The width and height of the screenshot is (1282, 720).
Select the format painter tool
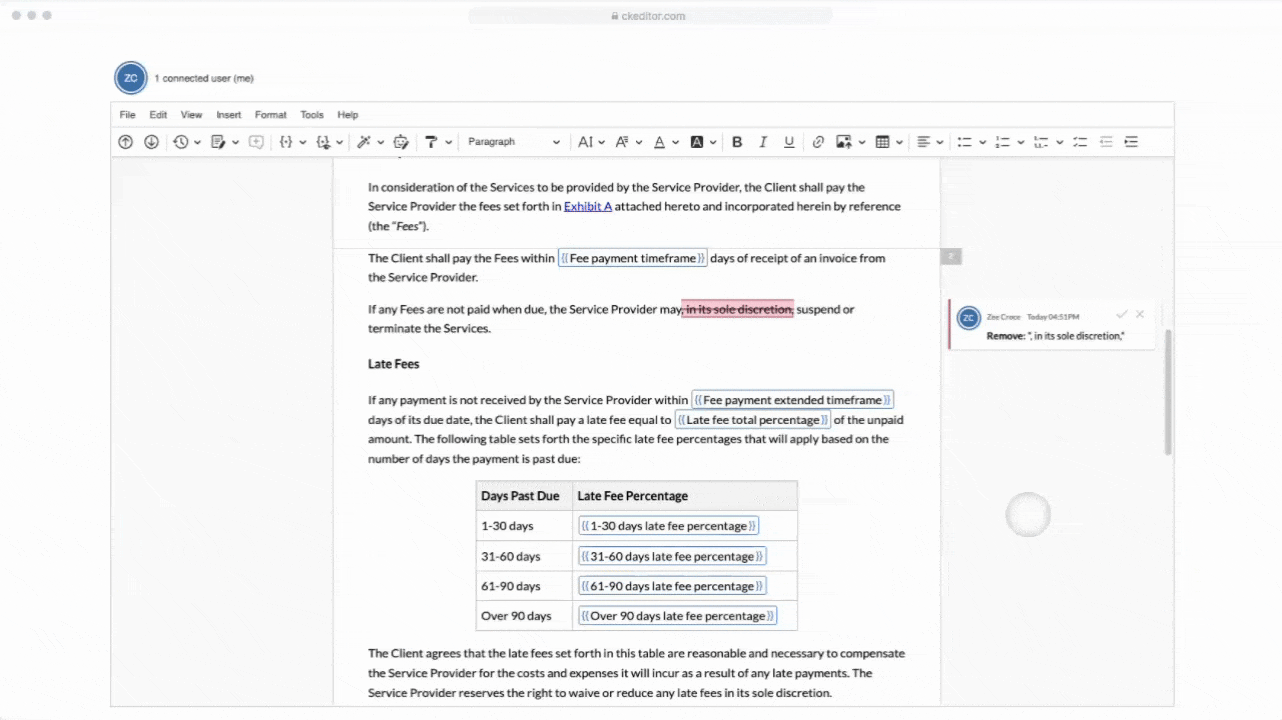pos(431,142)
